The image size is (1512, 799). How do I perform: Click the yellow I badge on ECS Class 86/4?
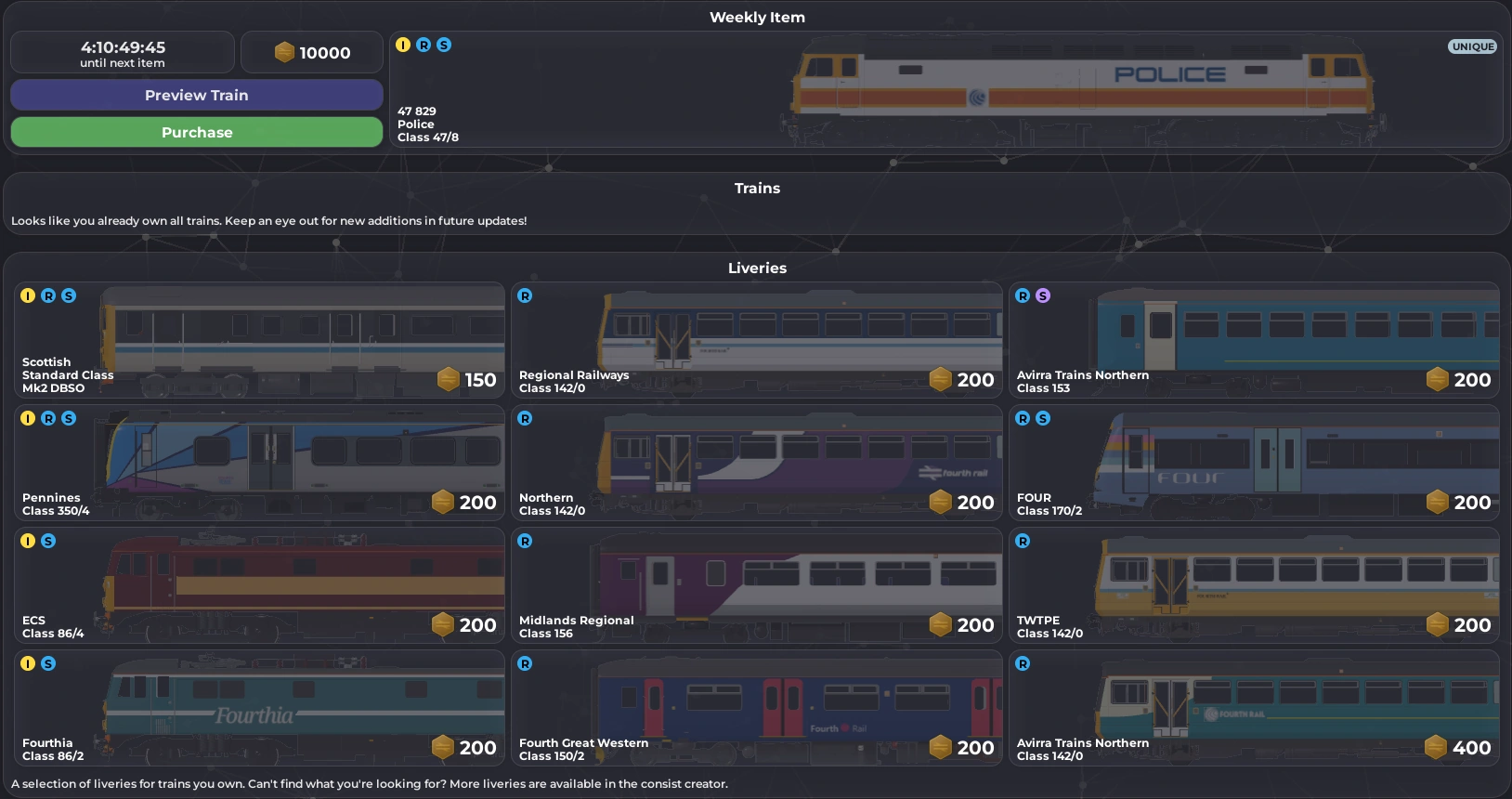point(28,541)
